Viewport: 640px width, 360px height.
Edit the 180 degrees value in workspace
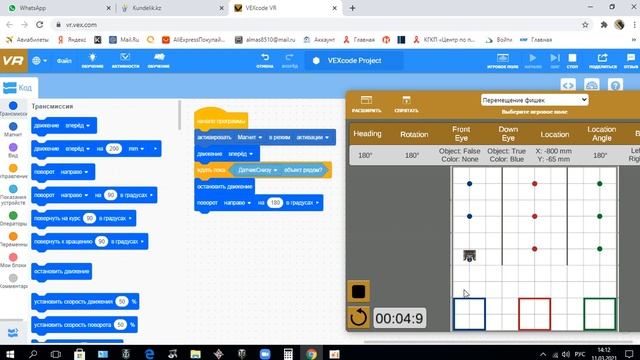coord(275,202)
